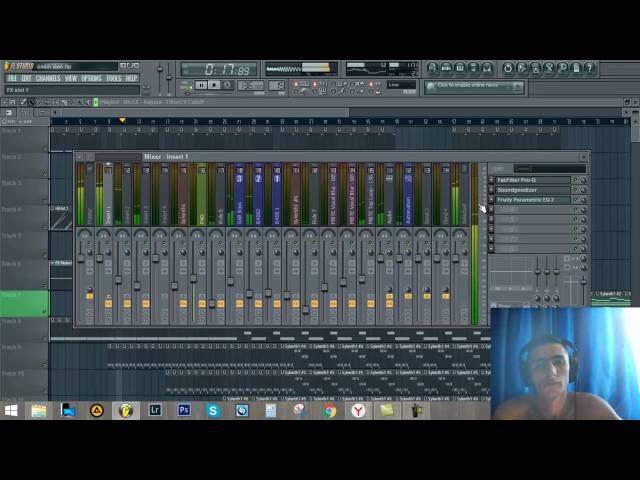Toggle Fruity Parametric EQ 2 enable switch

tap(575, 200)
